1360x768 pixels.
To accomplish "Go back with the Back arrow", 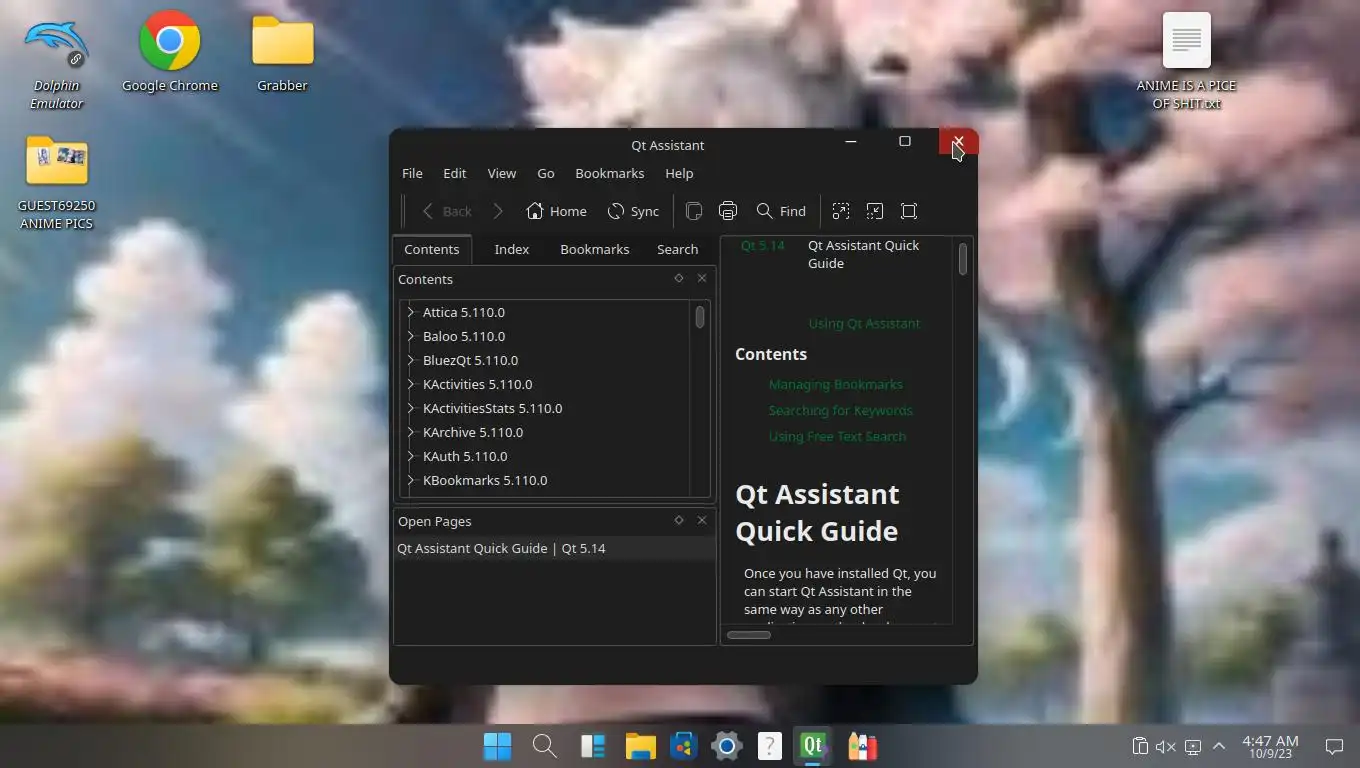I will click(x=446, y=211).
